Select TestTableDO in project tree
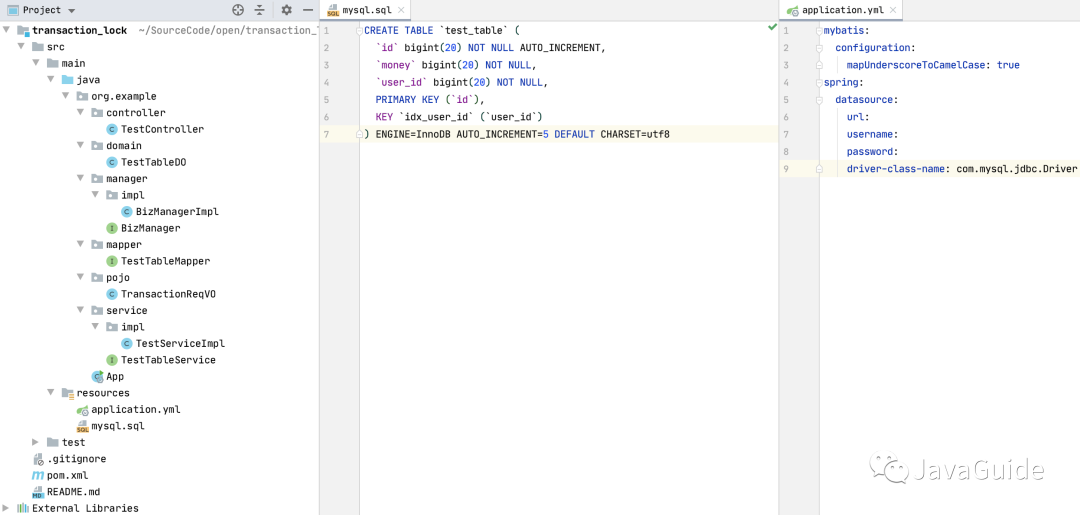The image size is (1080, 515). pos(154,162)
